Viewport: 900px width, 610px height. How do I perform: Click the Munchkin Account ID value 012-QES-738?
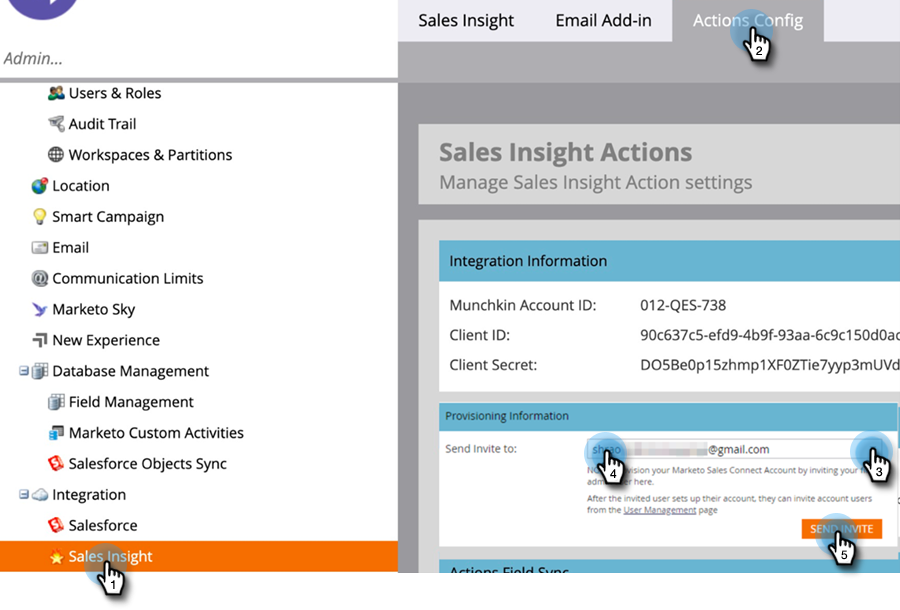(x=683, y=305)
